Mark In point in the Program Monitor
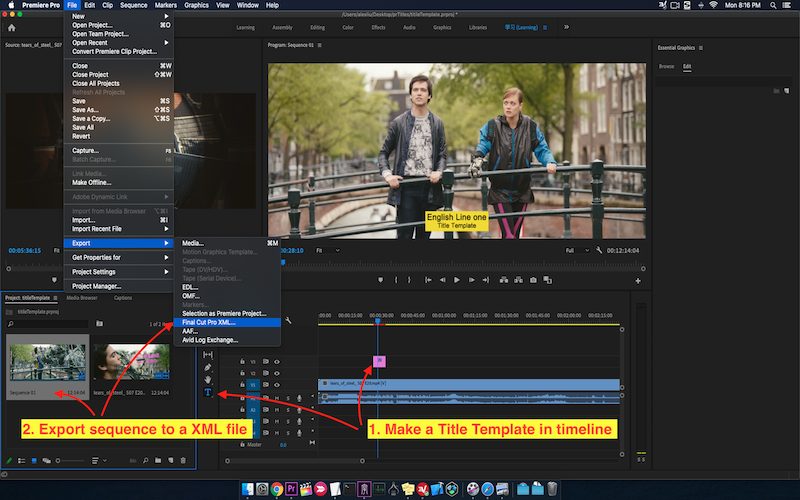Viewport: 800px width, 500px height. (396, 280)
